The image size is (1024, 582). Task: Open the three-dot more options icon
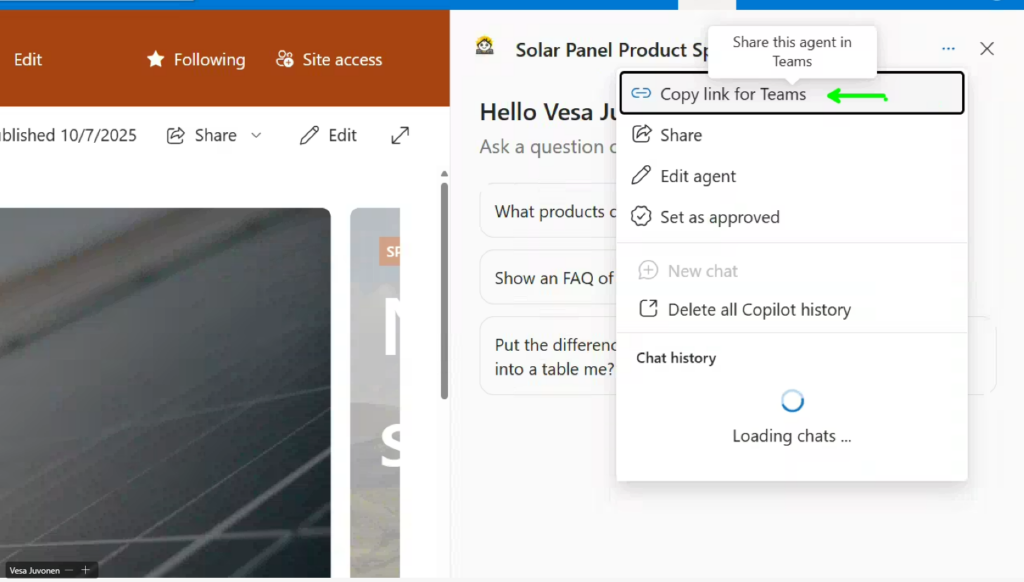pyautogui.click(x=948, y=49)
